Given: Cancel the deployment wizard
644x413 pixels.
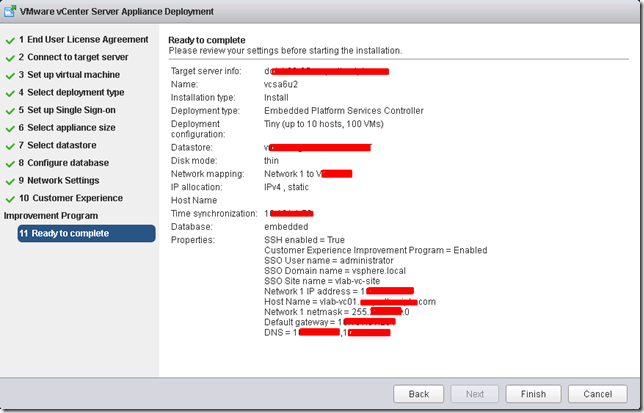Looking at the screenshot, I should pos(598,394).
